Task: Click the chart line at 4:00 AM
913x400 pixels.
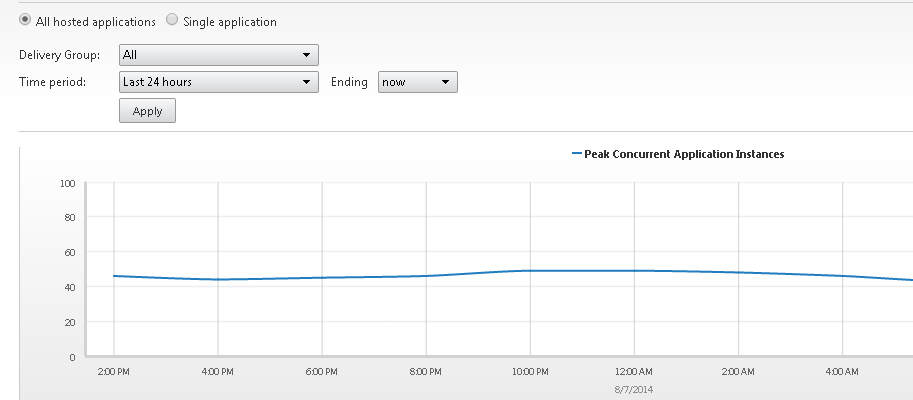Action: pos(842,276)
